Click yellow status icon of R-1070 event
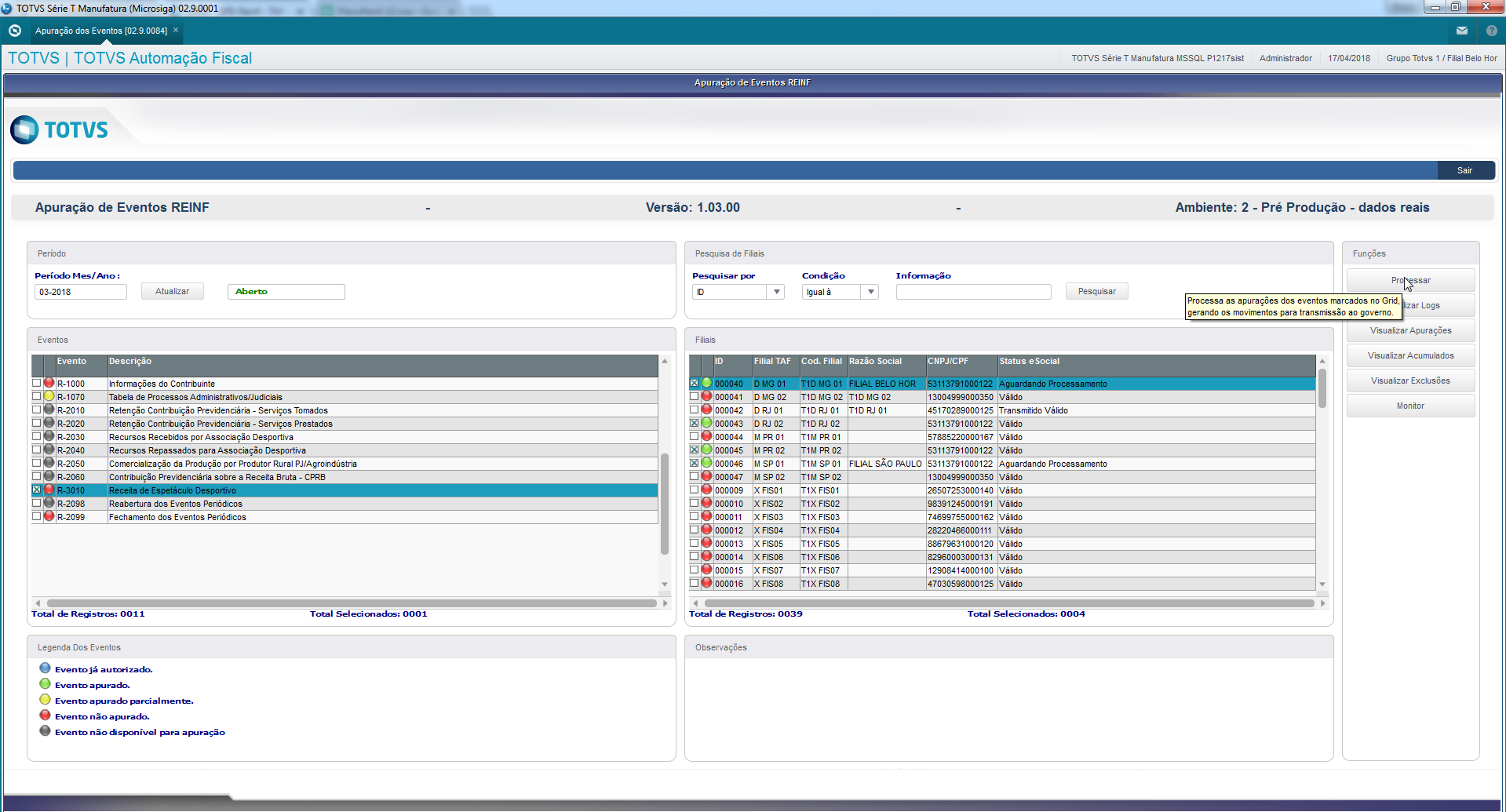This screenshot has height=812, width=1506. pyautogui.click(x=49, y=396)
